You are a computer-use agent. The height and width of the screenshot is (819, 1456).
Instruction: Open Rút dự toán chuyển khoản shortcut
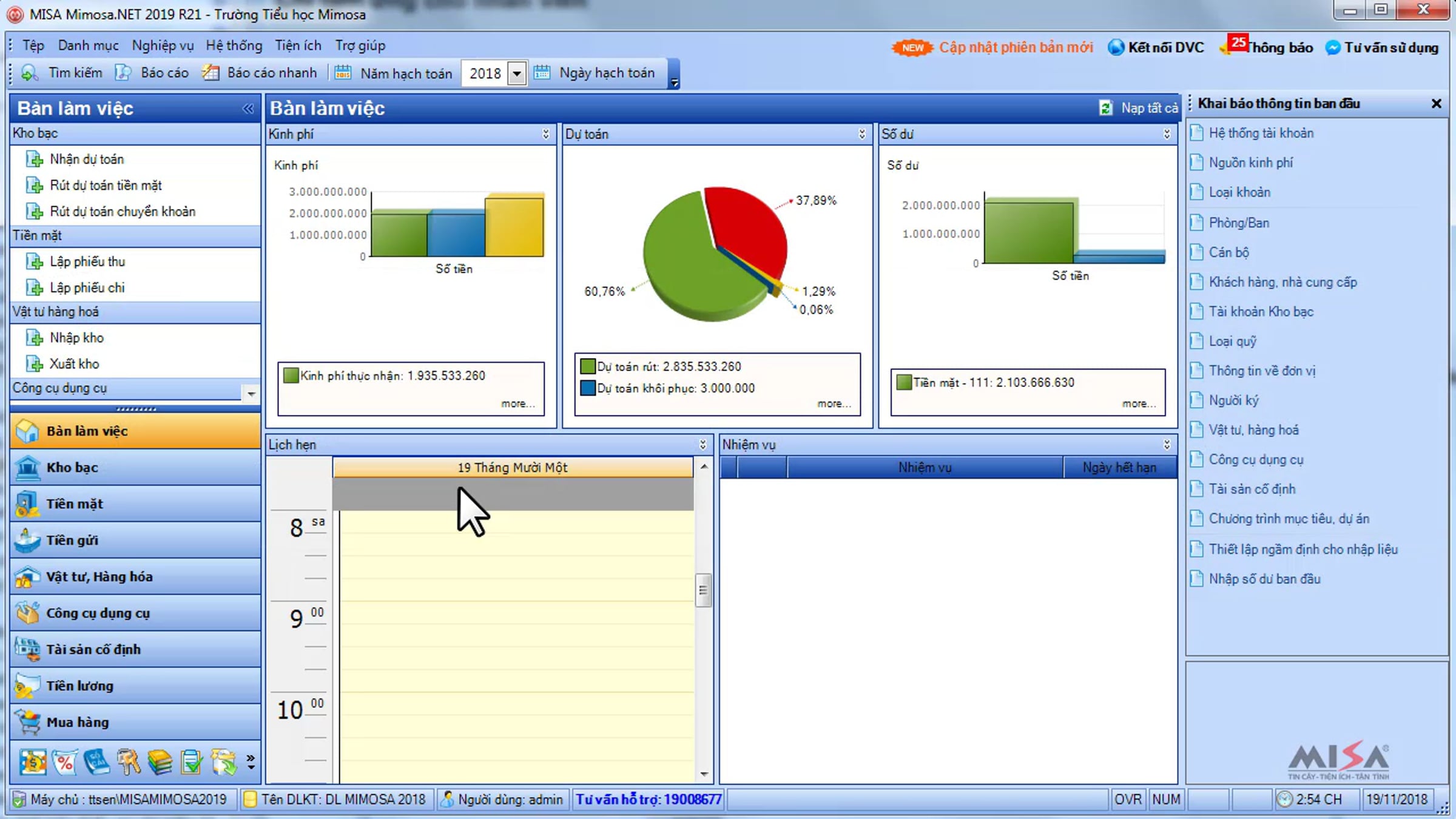click(x=123, y=212)
